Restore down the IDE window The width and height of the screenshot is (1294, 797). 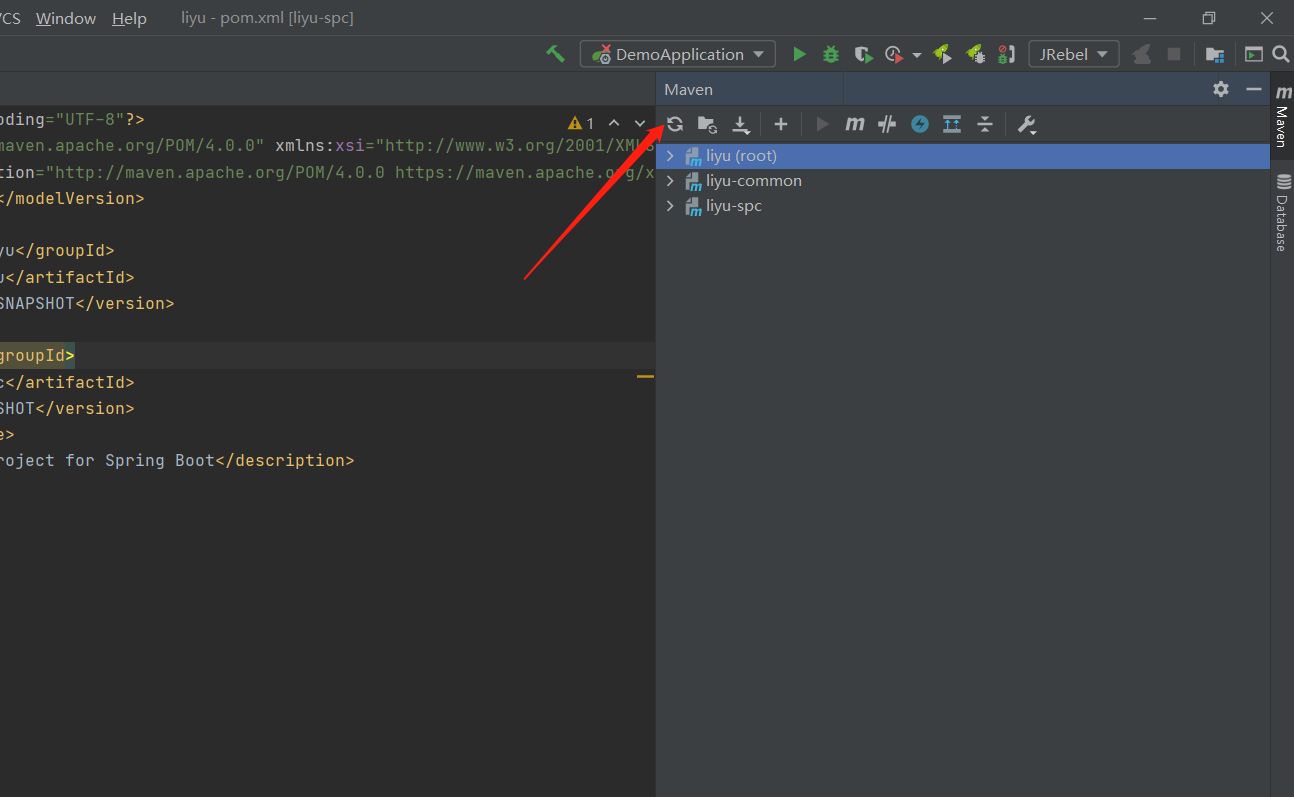point(1209,18)
